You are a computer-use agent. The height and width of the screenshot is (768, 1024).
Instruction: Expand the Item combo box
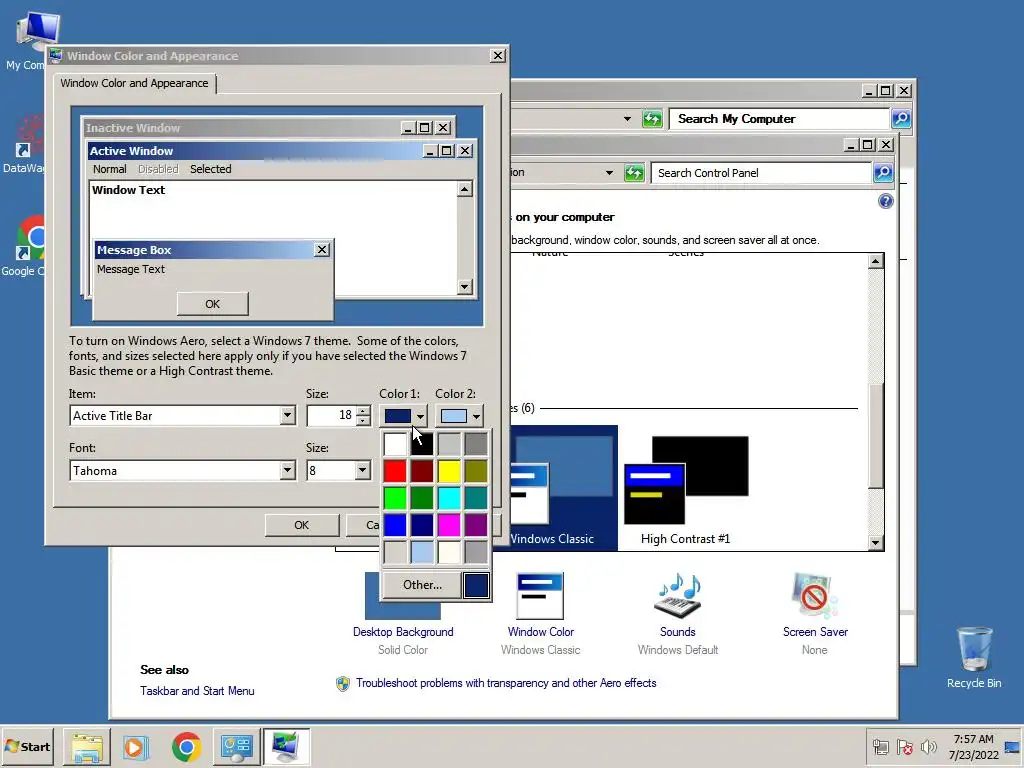(x=287, y=416)
